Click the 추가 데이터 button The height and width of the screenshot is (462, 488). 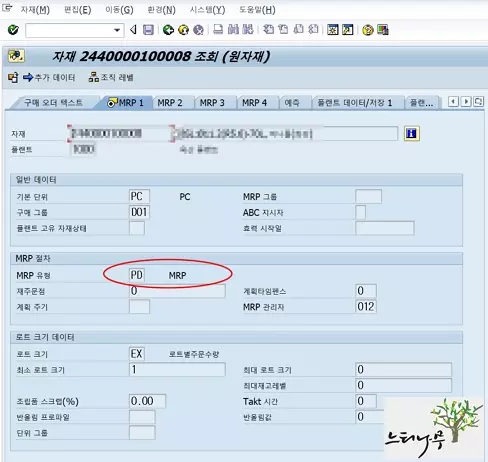point(49,78)
